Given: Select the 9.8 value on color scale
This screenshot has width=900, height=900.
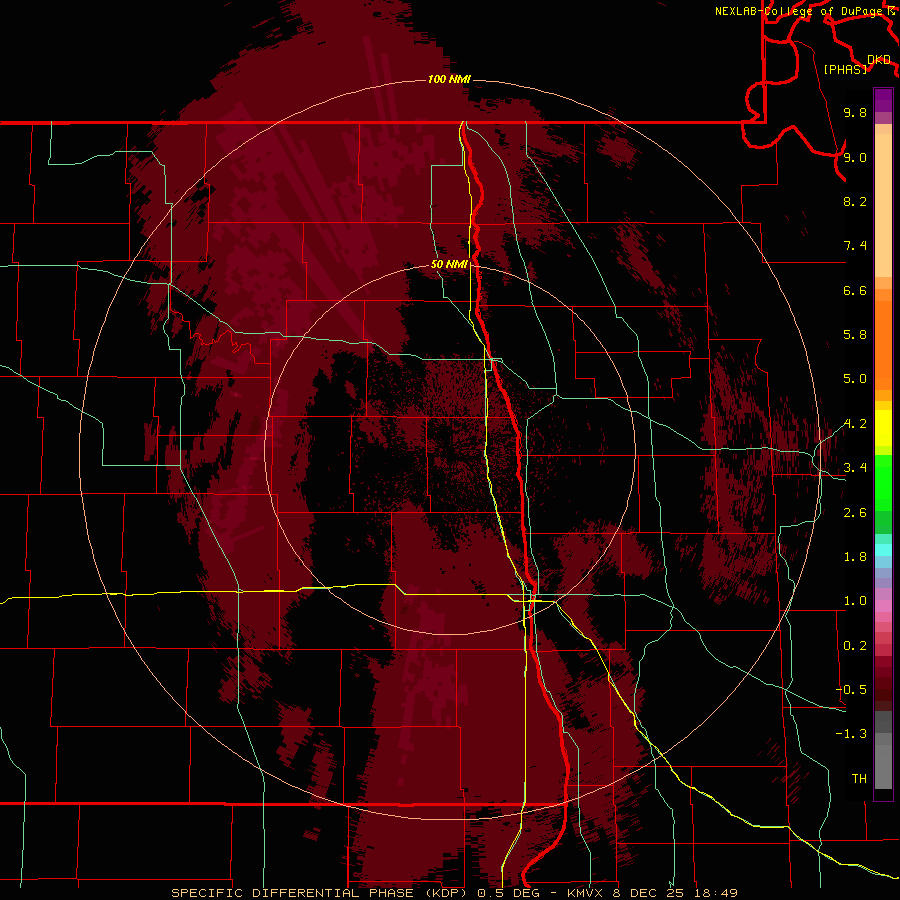Looking at the screenshot, I should [x=855, y=112].
